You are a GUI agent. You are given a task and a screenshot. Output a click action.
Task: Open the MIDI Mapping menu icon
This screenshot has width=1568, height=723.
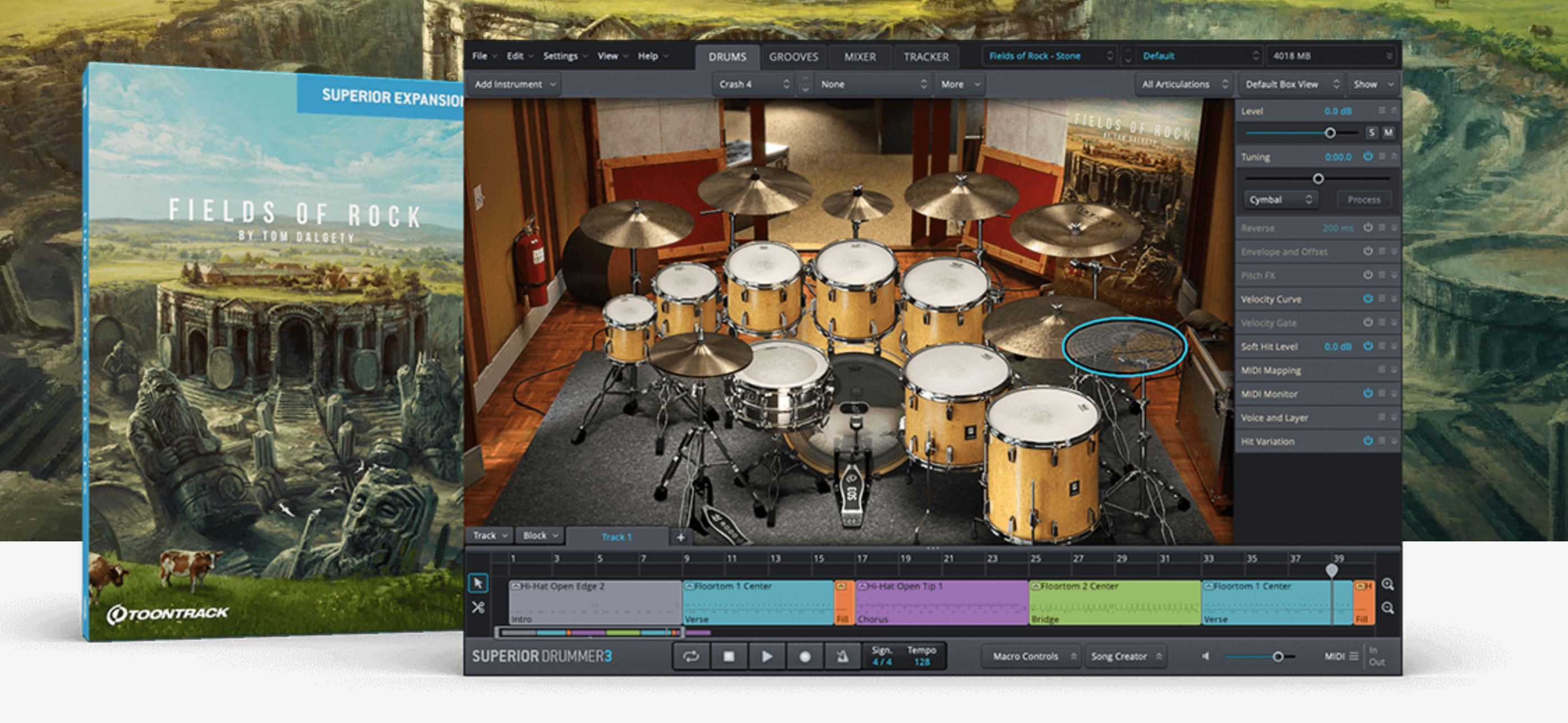pos(1382,370)
